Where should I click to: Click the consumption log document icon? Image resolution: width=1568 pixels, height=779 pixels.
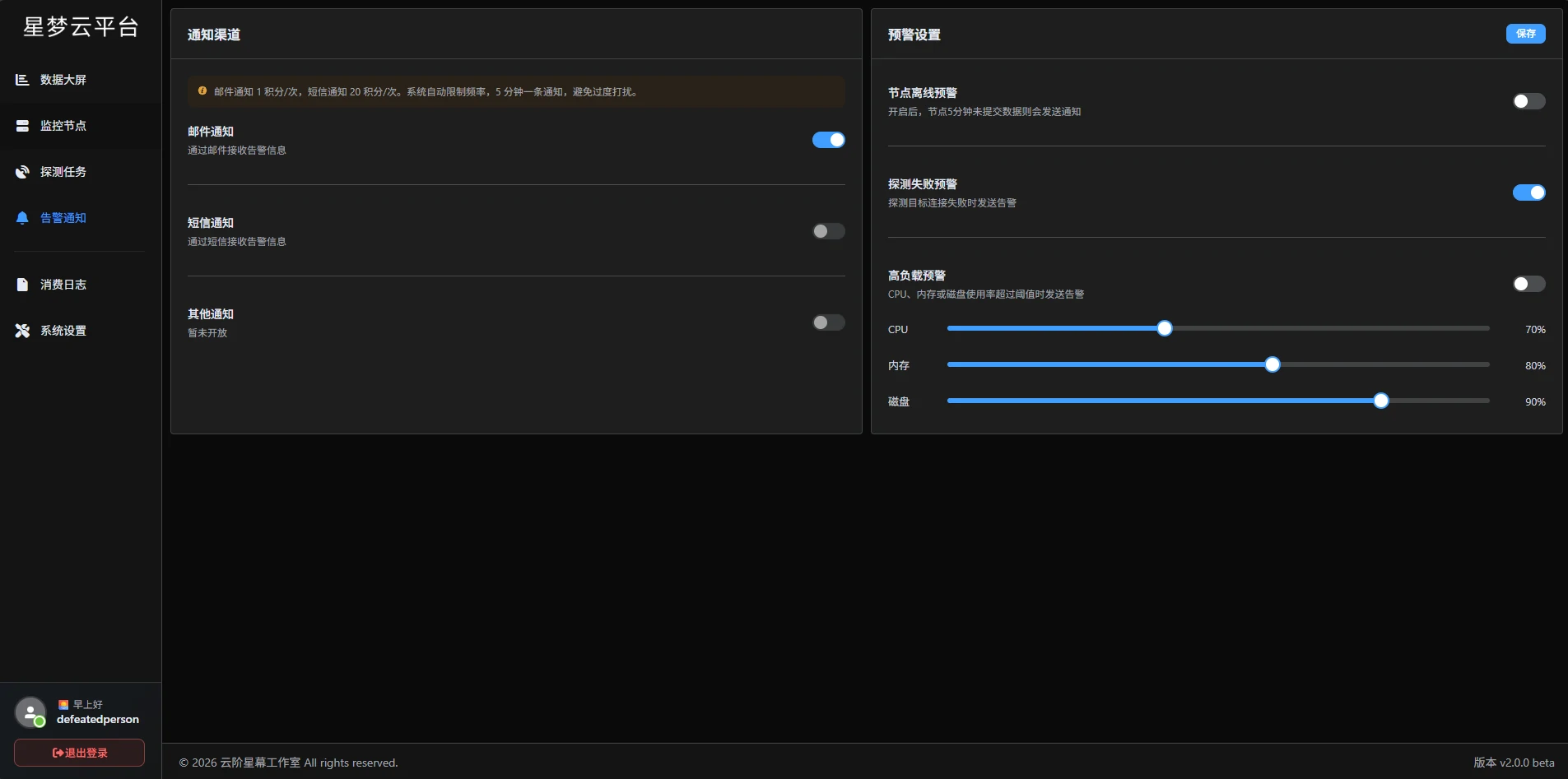click(22, 285)
